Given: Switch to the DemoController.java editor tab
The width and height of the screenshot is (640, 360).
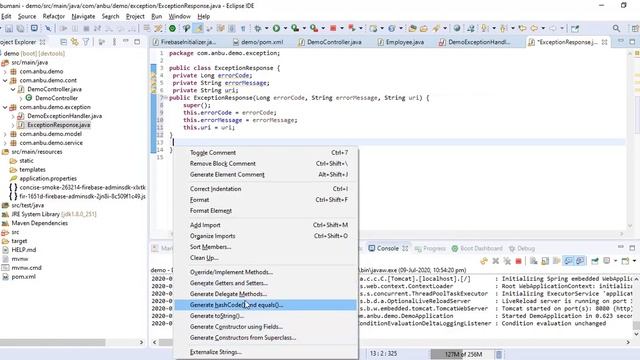Looking at the screenshot, I should [x=330, y=42].
